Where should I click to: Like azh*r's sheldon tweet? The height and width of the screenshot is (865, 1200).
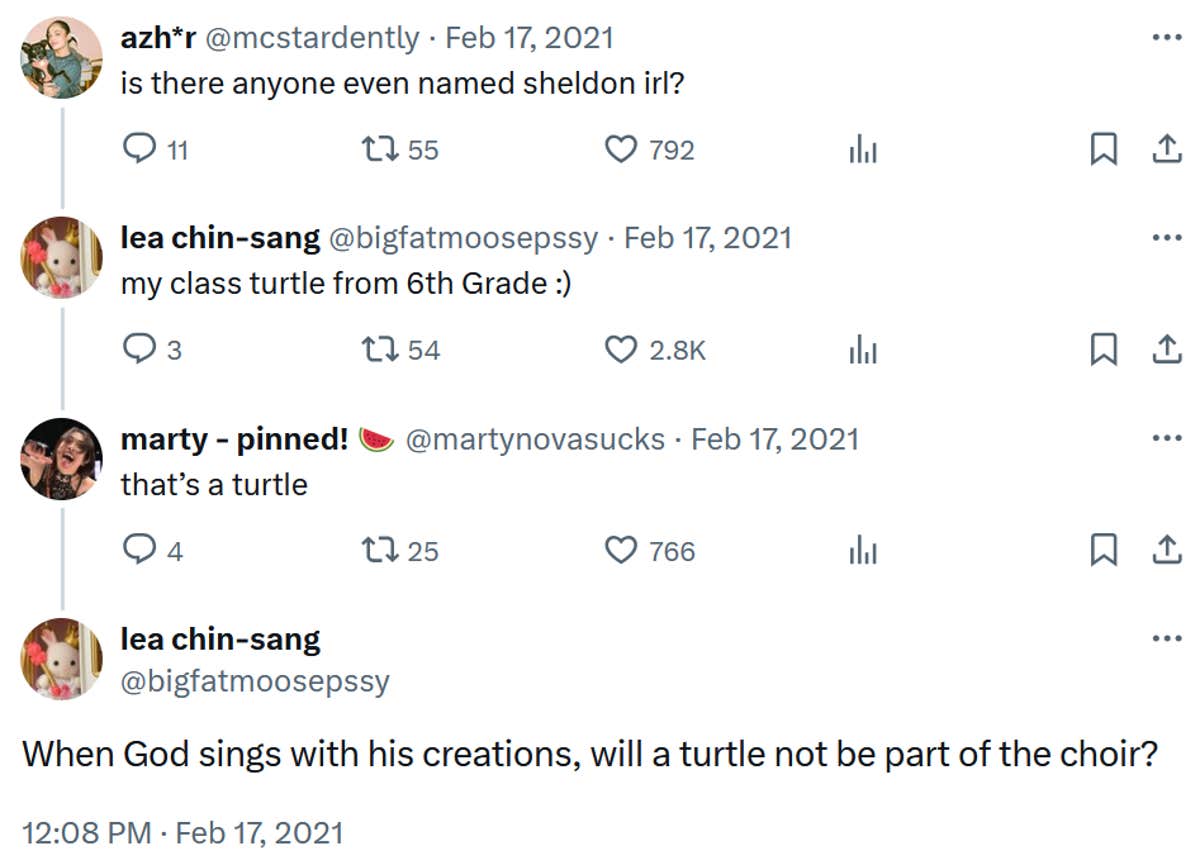pos(622,149)
